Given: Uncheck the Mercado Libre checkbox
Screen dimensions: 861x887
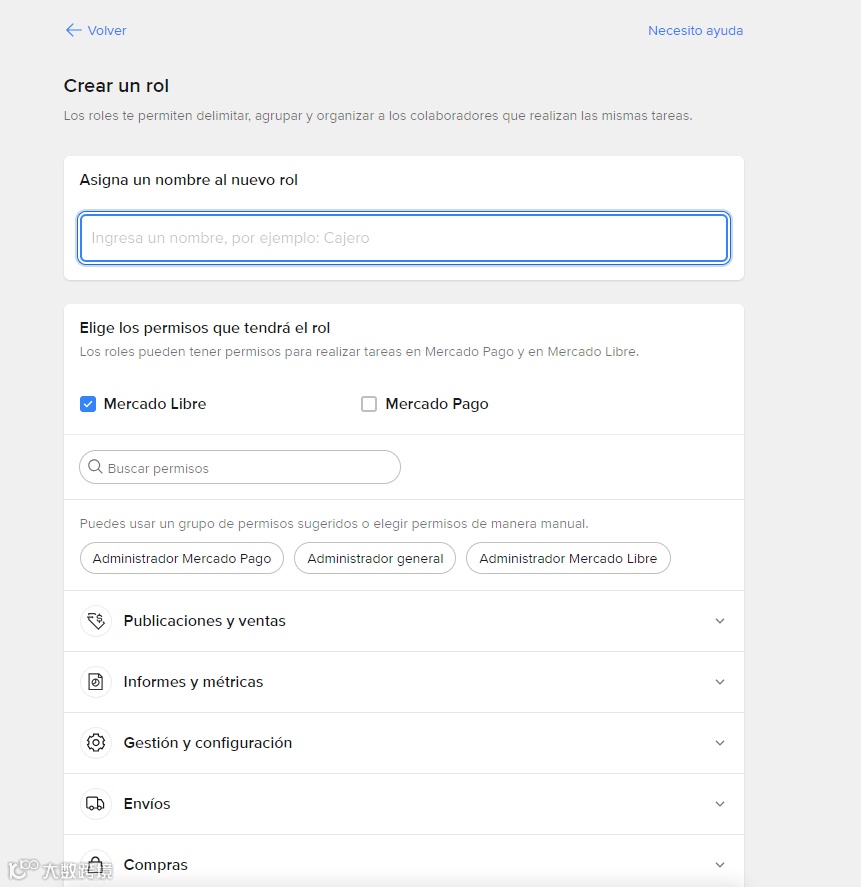Looking at the screenshot, I should pos(88,404).
